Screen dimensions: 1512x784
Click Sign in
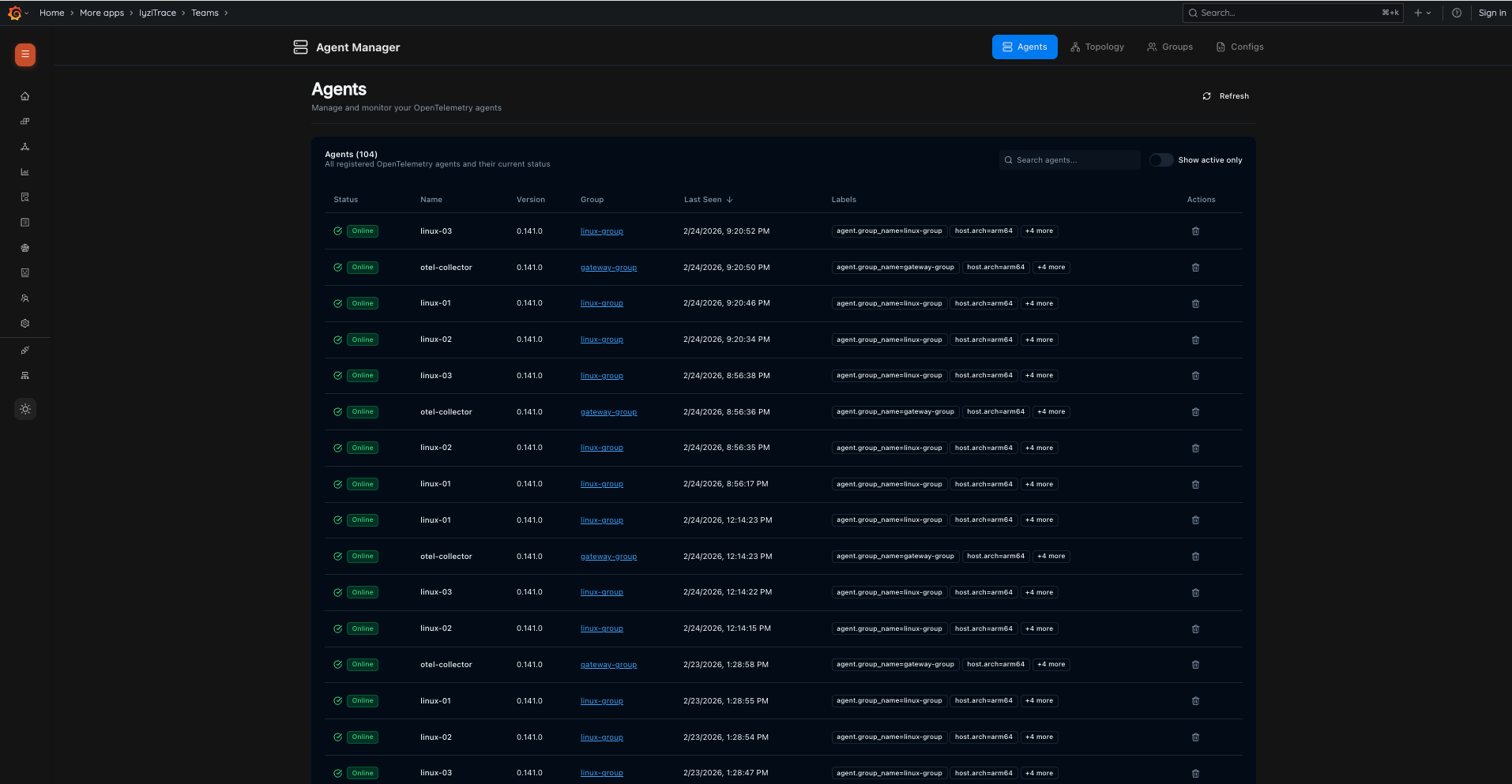click(x=1491, y=13)
